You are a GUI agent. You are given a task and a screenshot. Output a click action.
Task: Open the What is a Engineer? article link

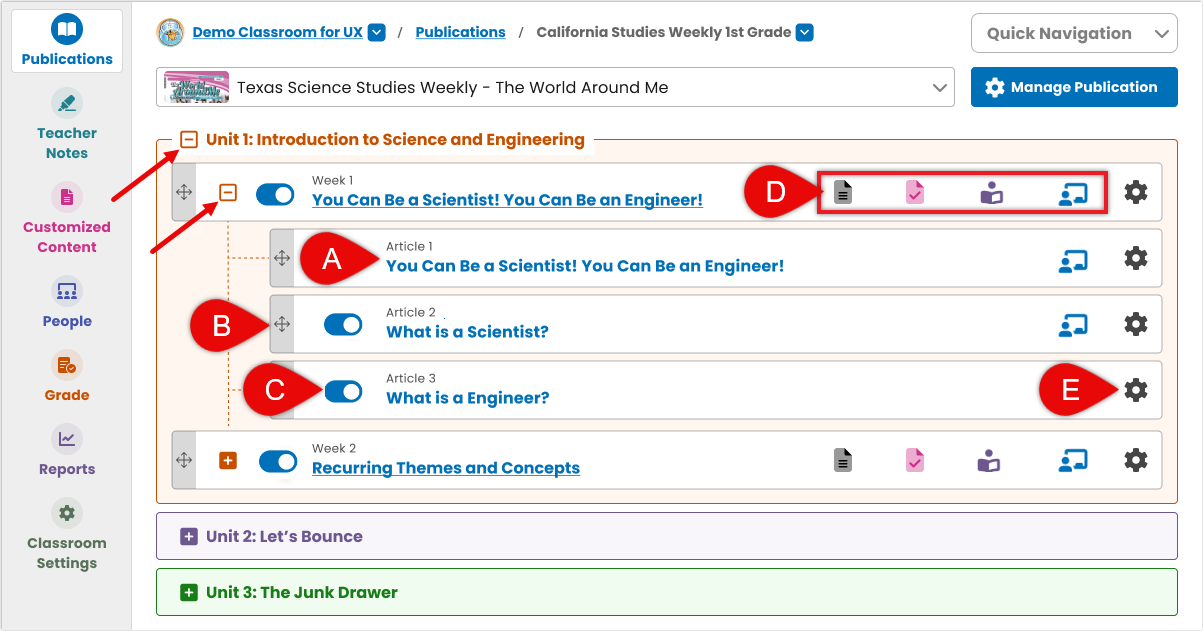coord(468,398)
